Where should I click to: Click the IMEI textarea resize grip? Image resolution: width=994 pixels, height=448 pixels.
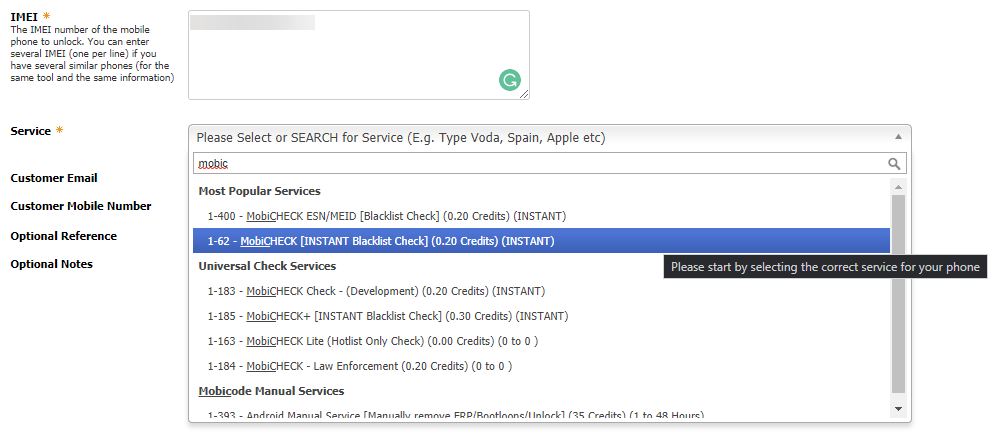pyautogui.click(x=524, y=94)
